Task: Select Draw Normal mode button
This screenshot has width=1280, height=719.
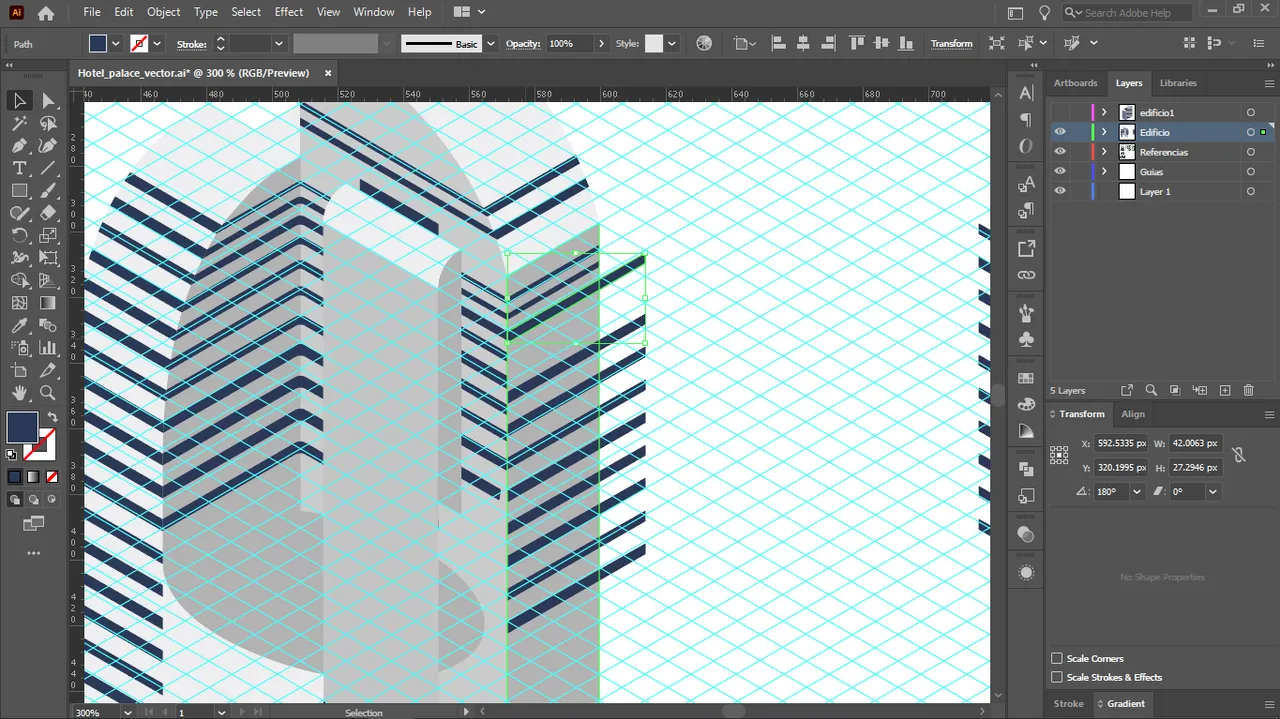Action: (x=15, y=499)
